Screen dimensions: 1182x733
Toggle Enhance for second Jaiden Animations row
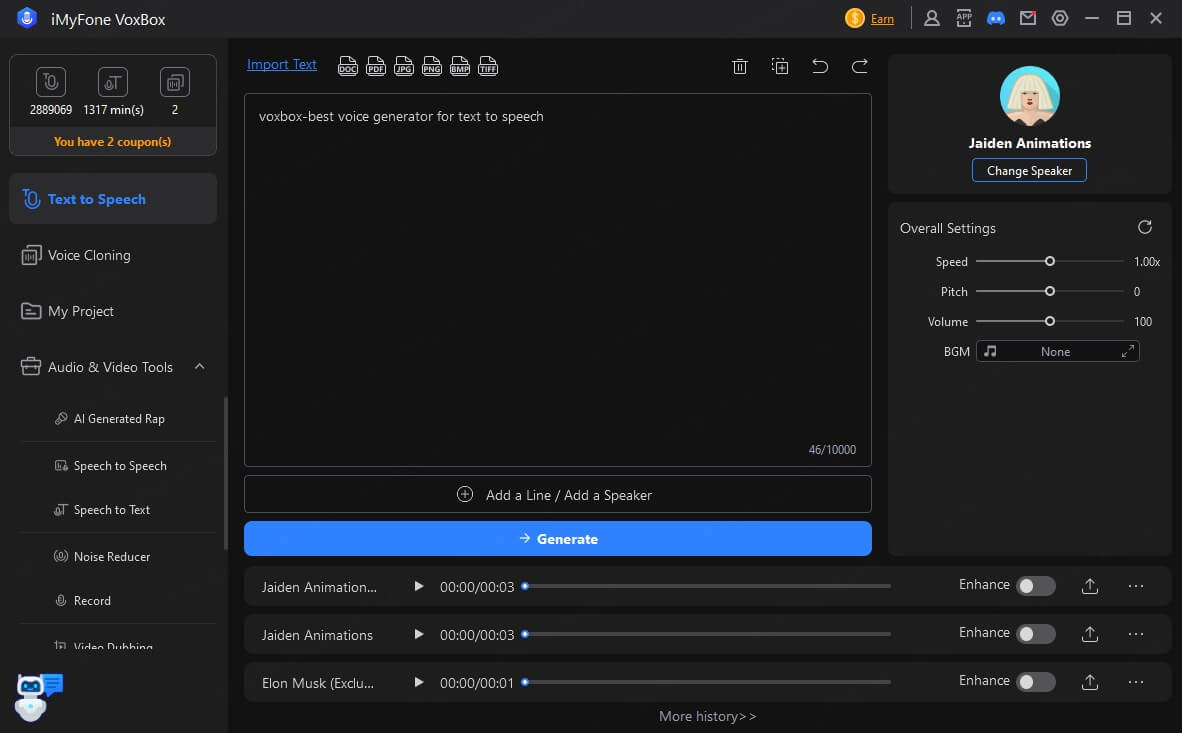(1036, 634)
